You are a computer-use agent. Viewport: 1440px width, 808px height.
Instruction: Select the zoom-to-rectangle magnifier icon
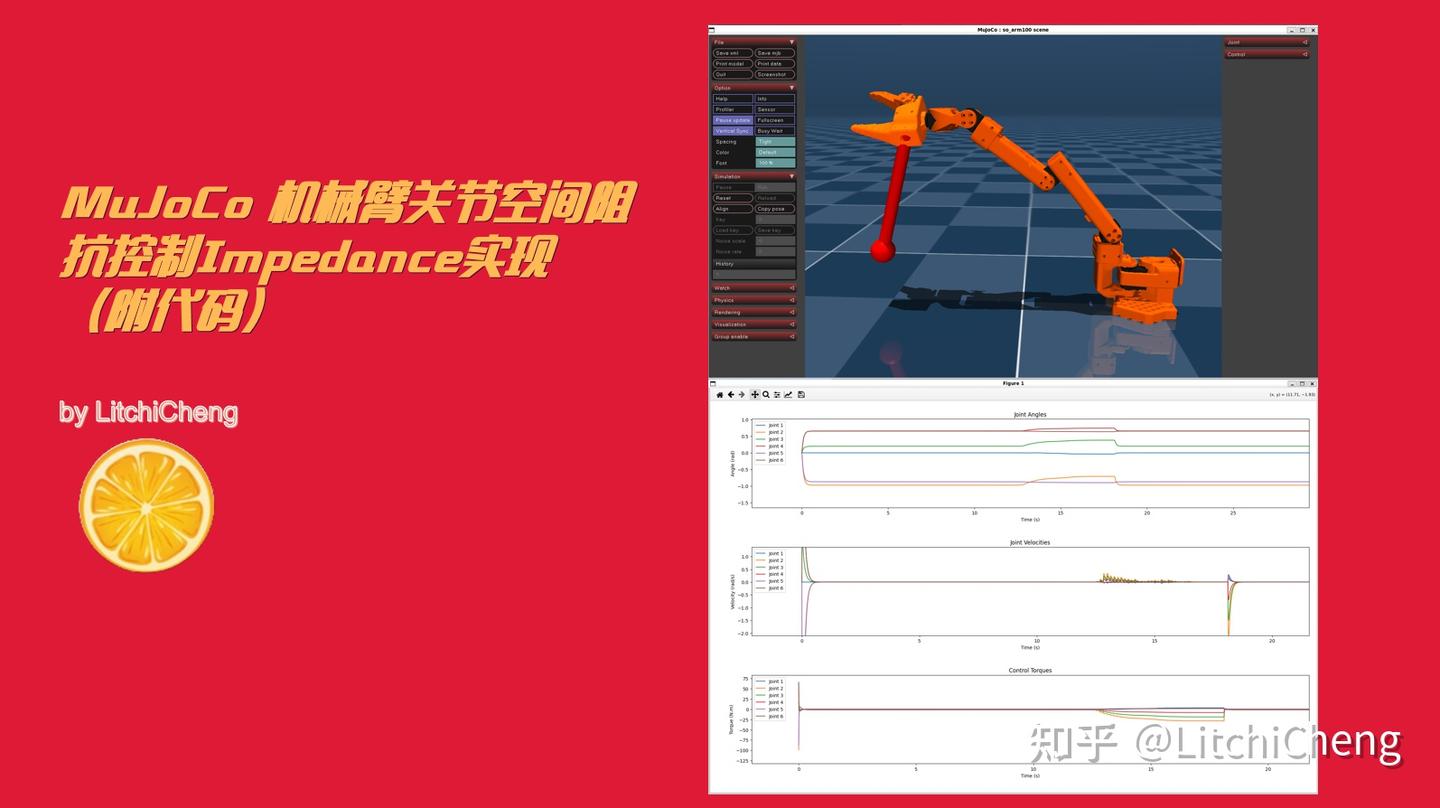coord(766,395)
